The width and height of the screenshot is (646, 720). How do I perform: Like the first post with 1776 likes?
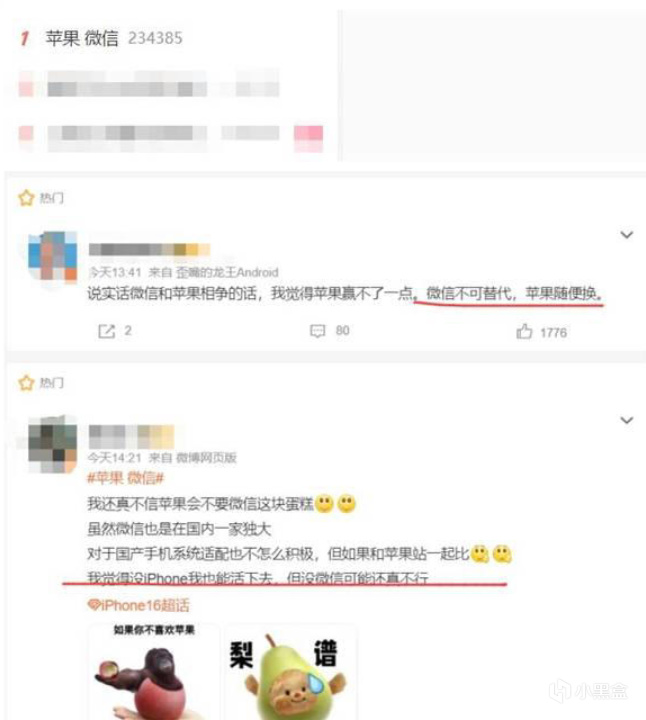click(x=524, y=331)
